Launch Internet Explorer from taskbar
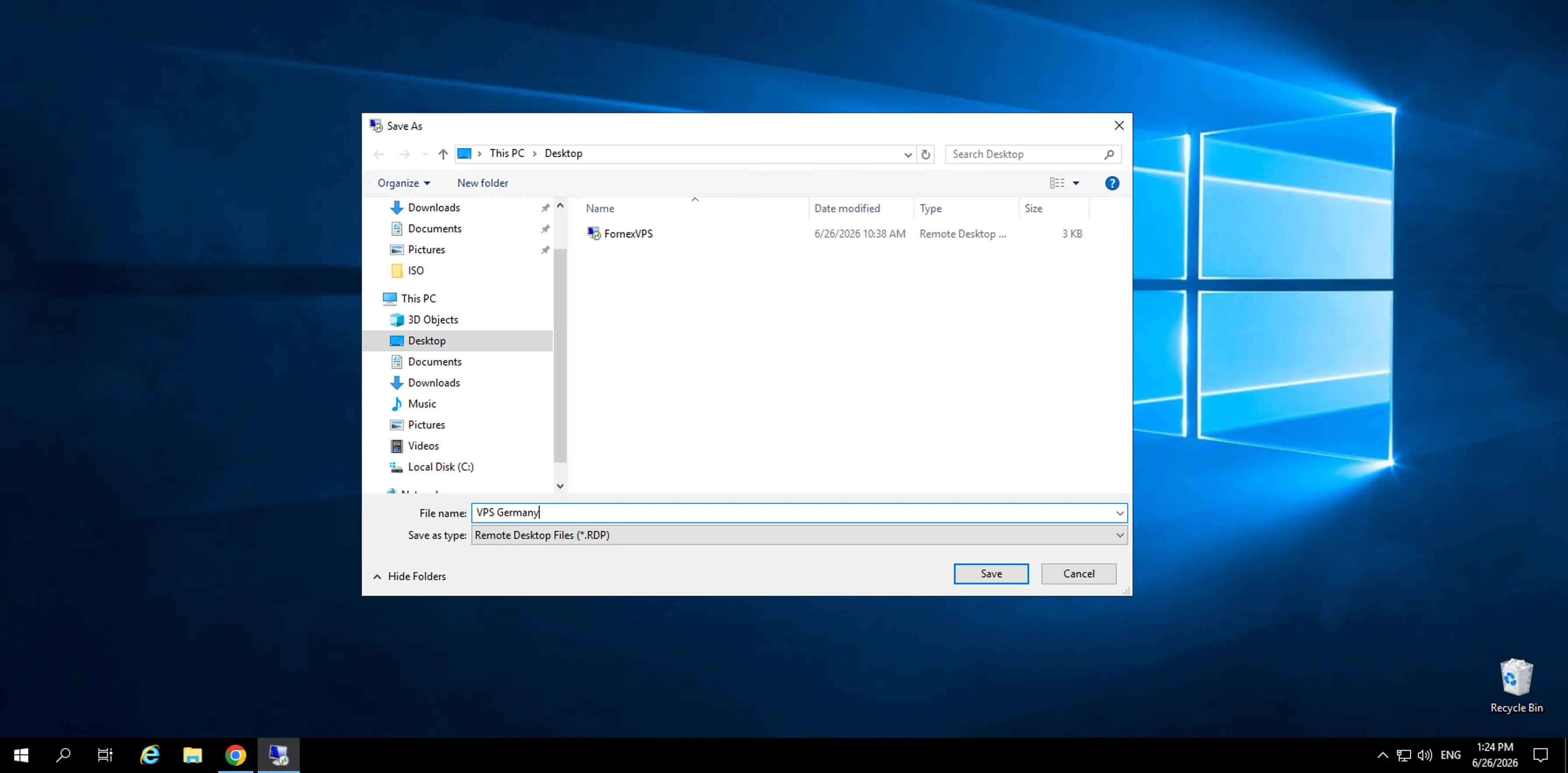The height and width of the screenshot is (773, 1568). [150, 755]
